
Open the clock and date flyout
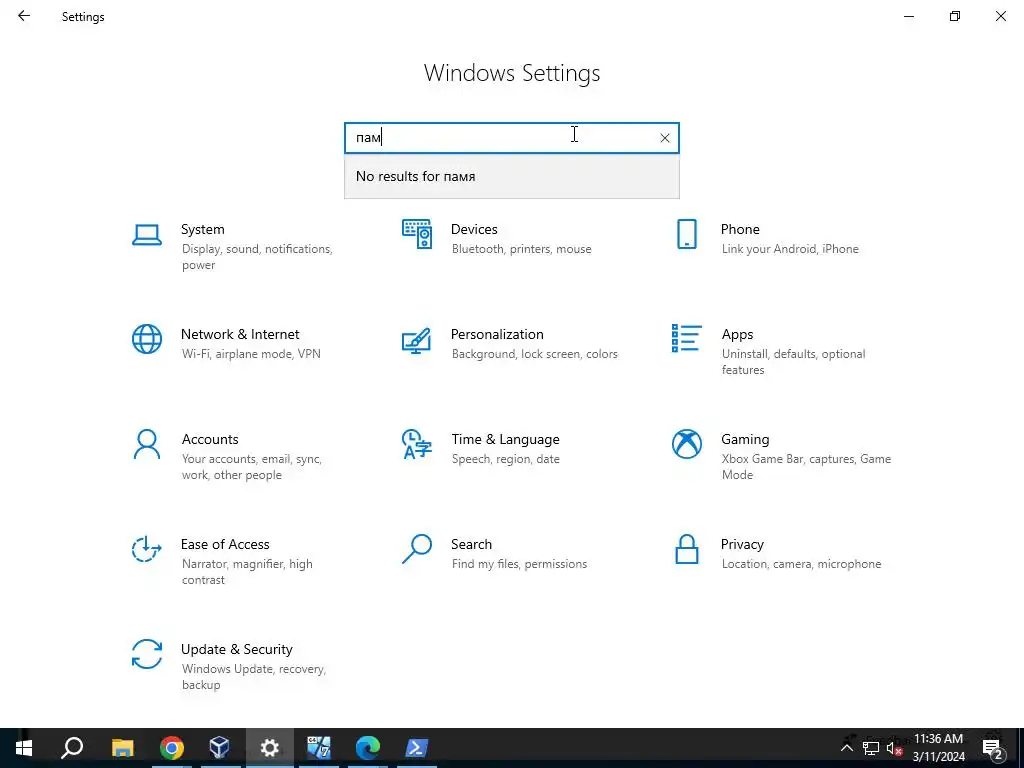point(938,748)
